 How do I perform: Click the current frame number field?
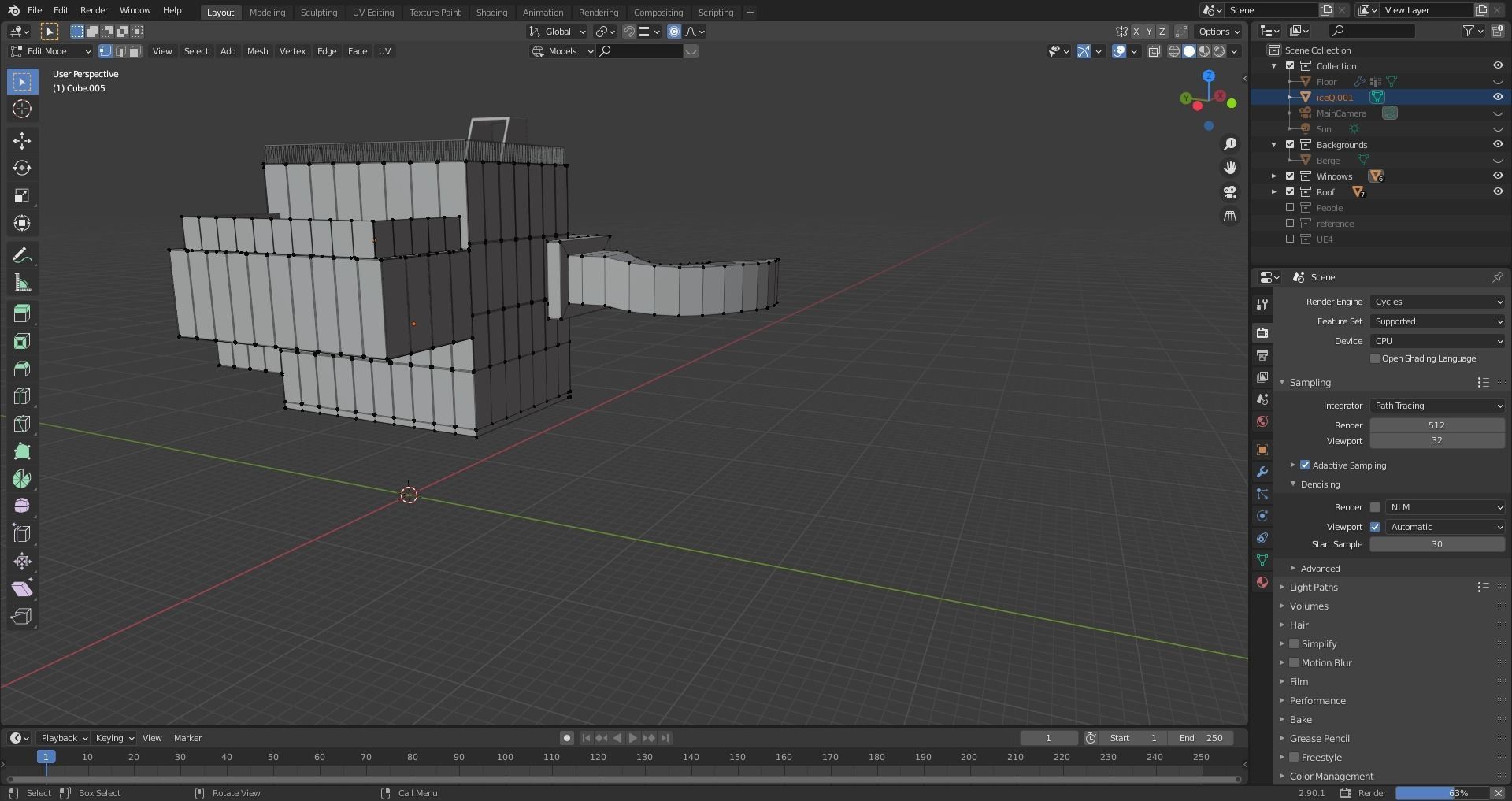[1049, 739]
